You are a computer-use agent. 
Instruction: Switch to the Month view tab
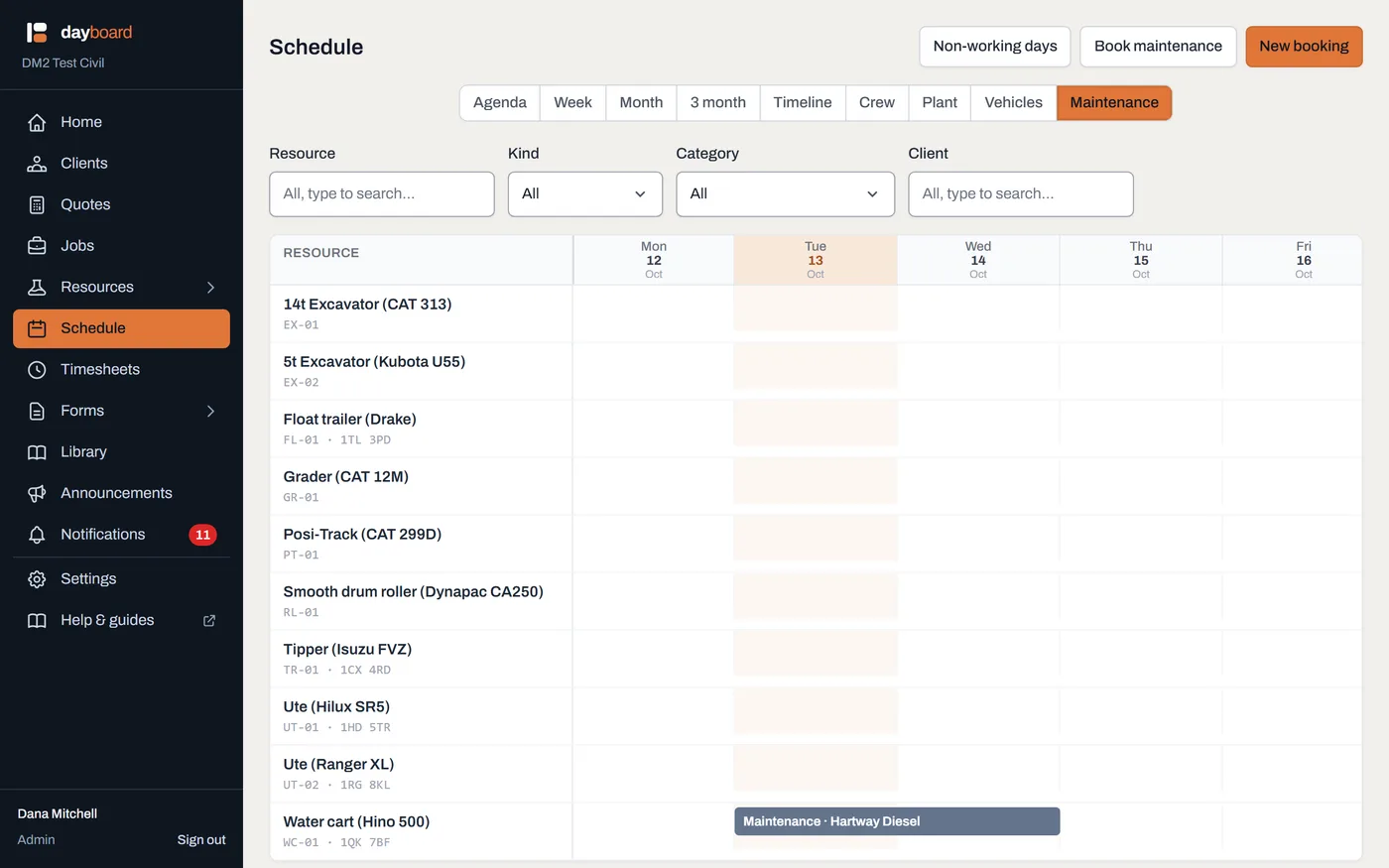point(641,102)
